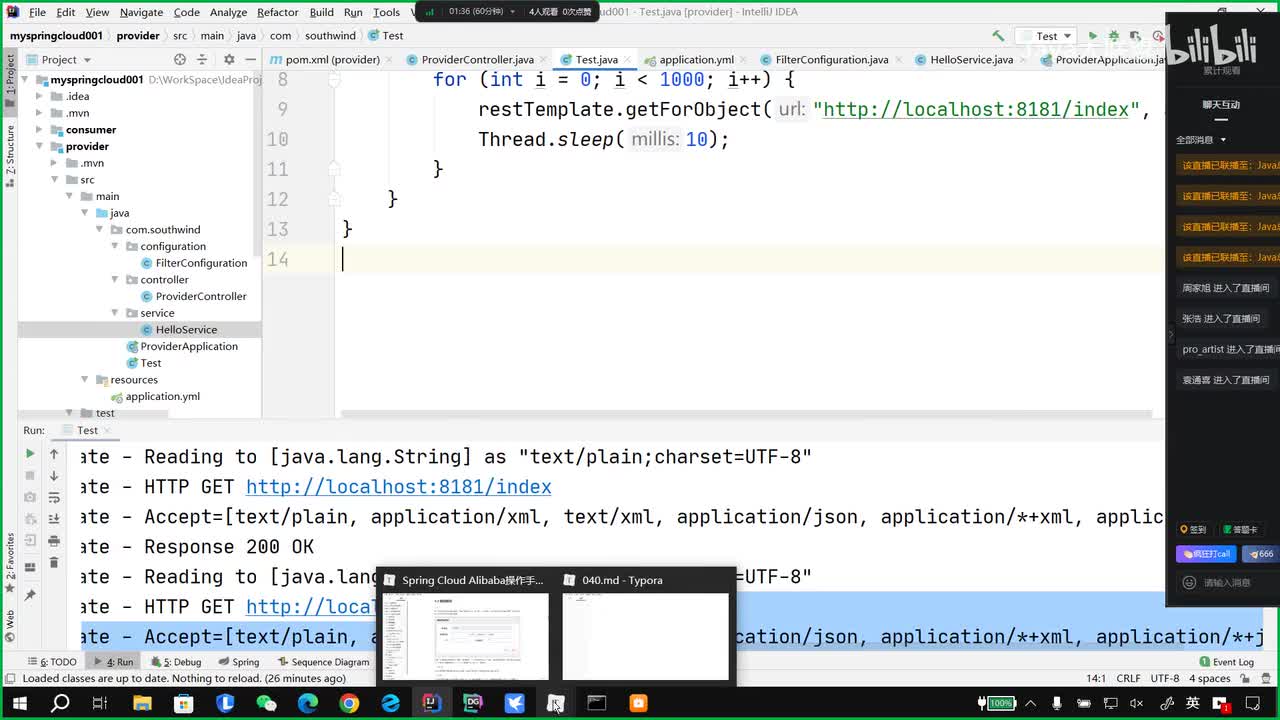
Task: Collapse the resources folder
Action: click(84, 380)
